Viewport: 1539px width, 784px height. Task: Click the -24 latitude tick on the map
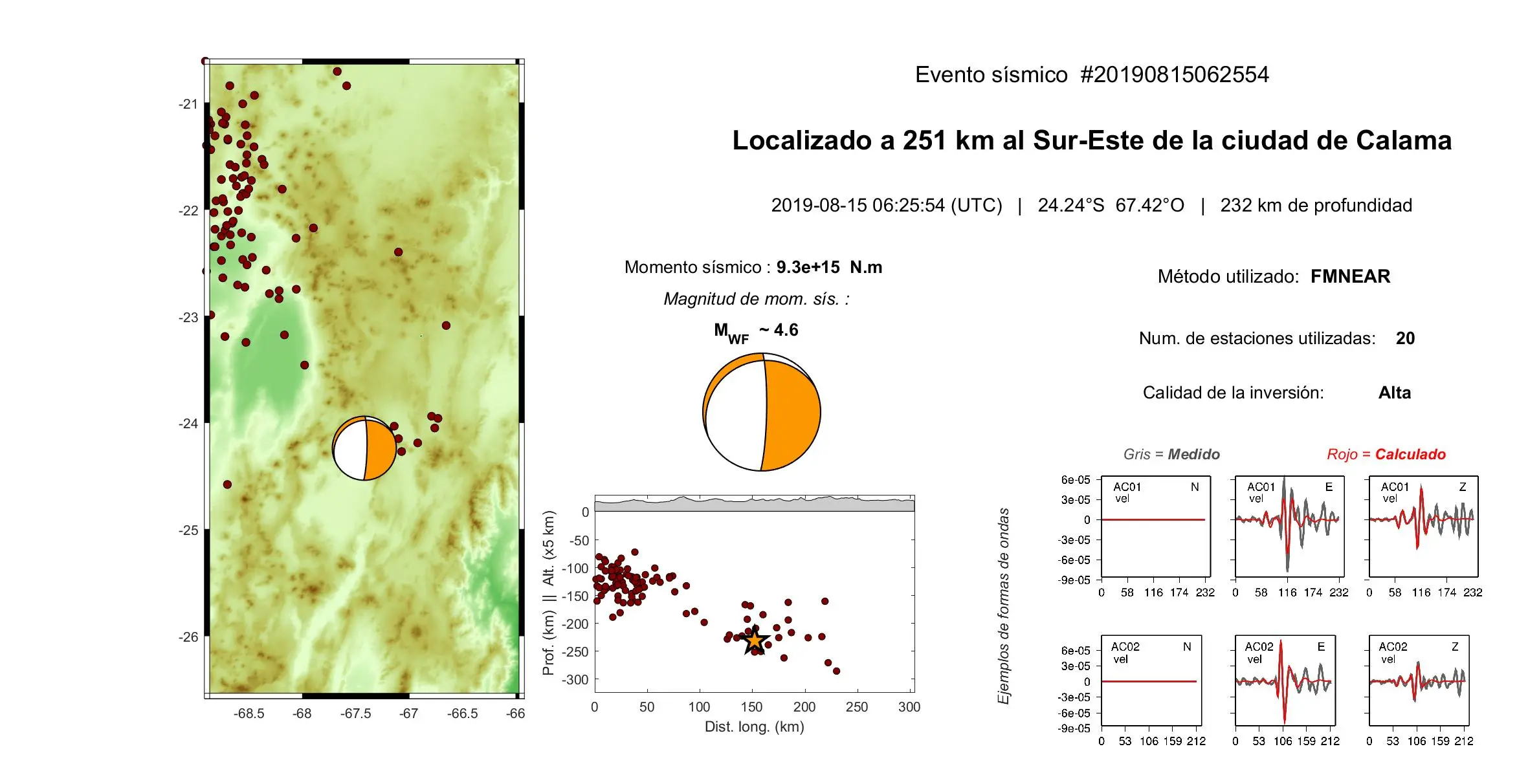point(188,424)
